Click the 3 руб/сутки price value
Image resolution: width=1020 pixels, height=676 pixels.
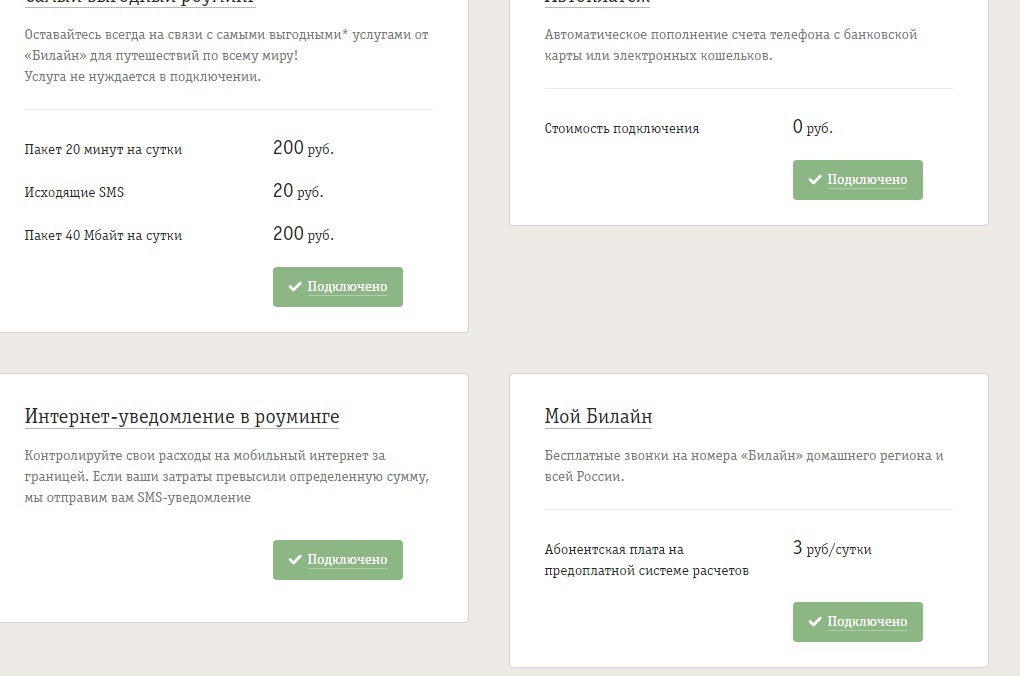coord(832,548)
